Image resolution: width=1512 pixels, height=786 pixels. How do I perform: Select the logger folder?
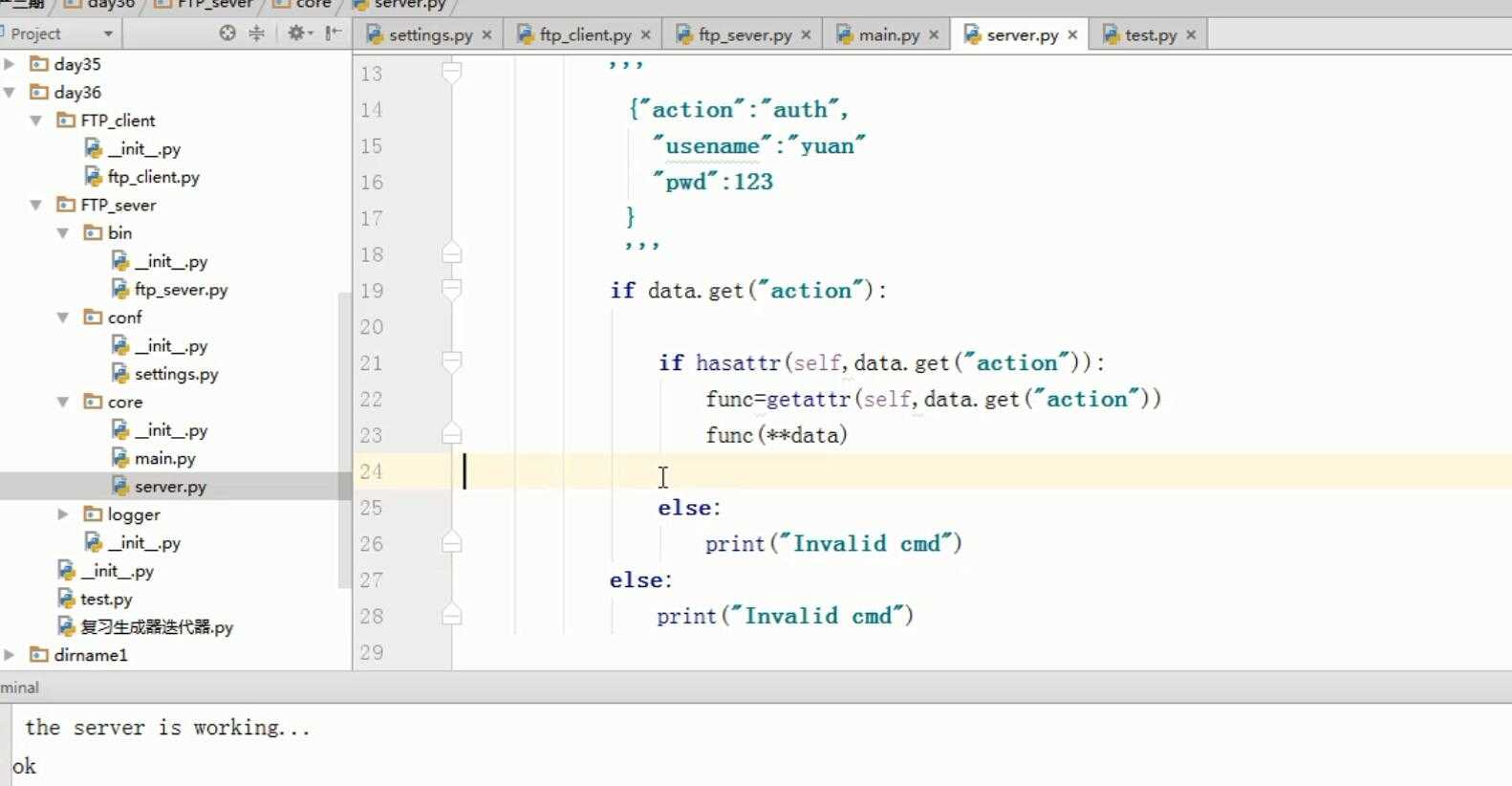(133, 514)
